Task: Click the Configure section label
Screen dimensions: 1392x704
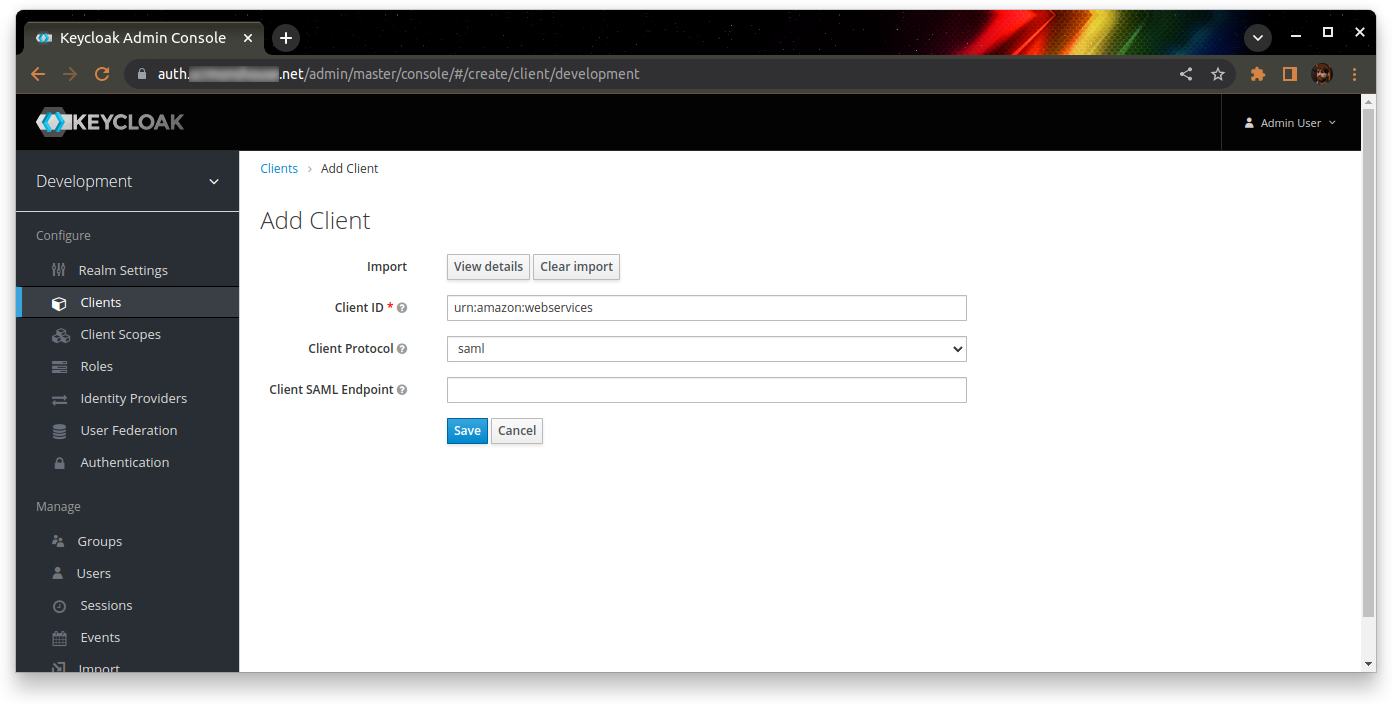Action: pos(63,236)
